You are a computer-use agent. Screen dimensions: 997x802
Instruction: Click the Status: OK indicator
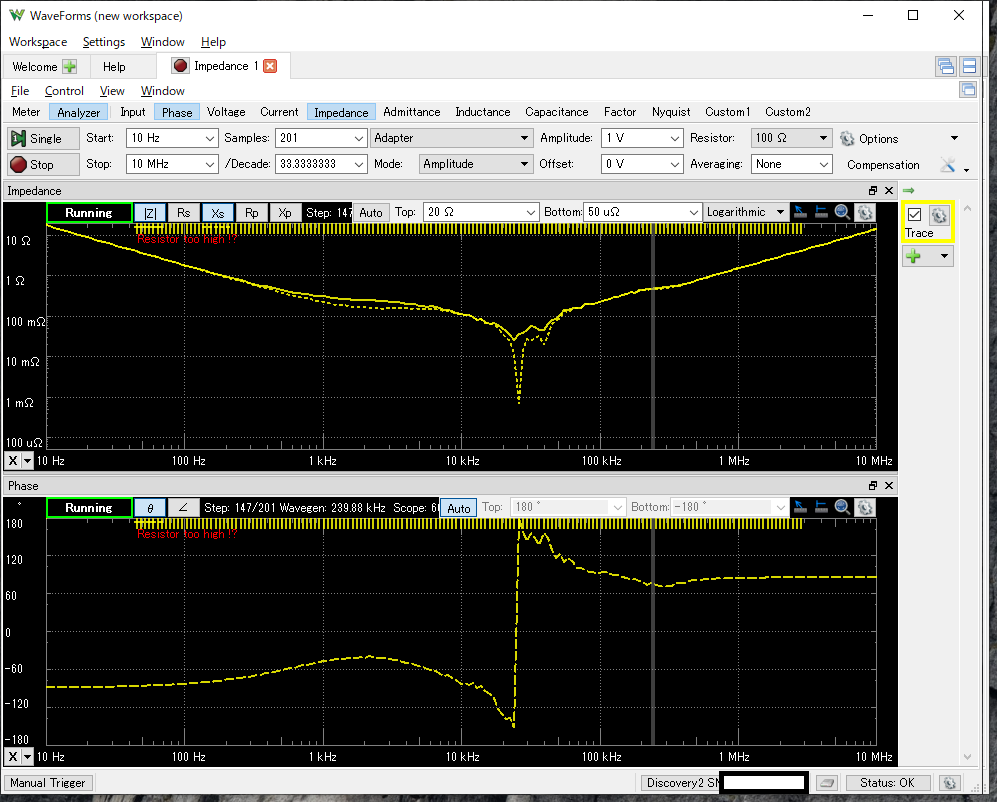click(x=887, y=783)
